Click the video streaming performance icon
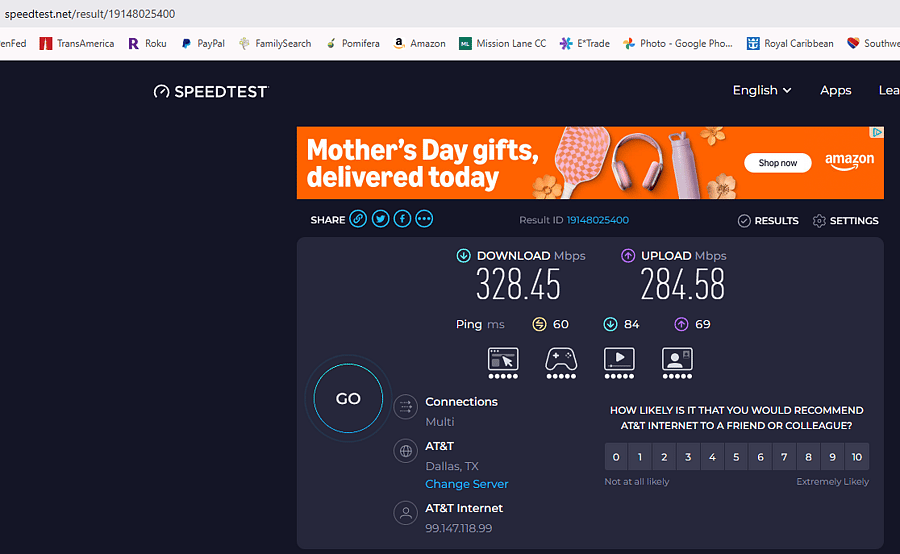The image size is (900, 554). pos(619,363)
